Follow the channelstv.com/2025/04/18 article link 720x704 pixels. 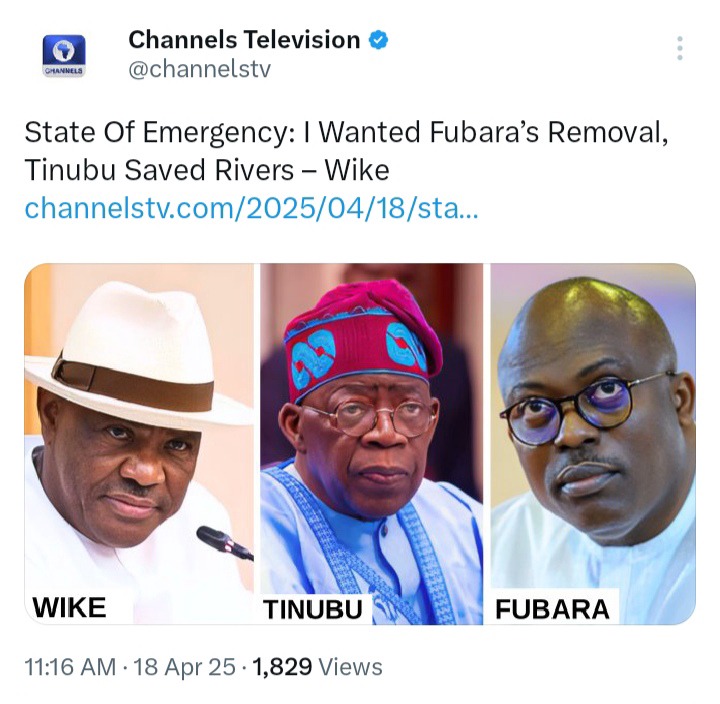click(251, 208)
